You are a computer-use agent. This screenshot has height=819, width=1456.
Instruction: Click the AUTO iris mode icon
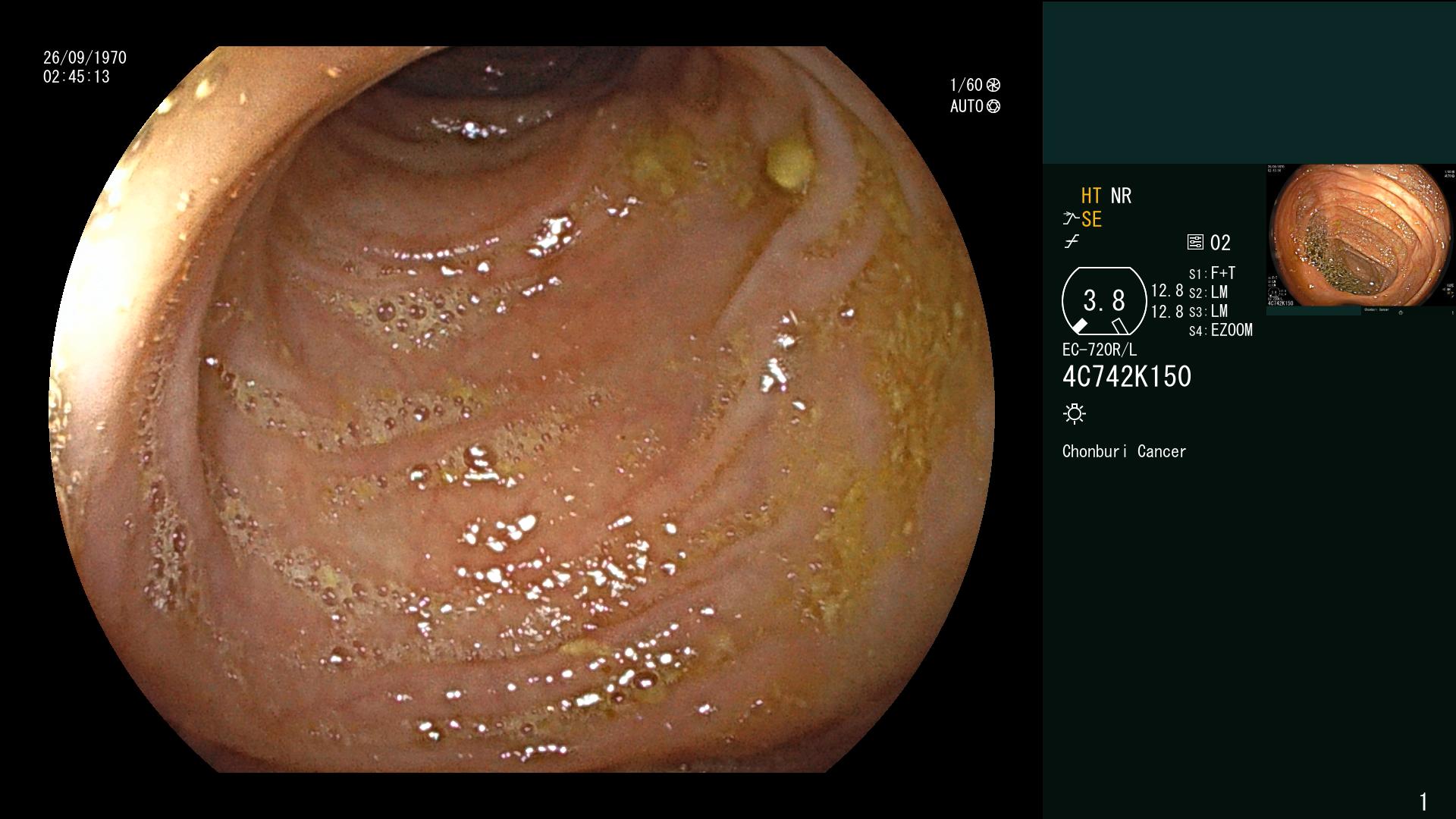pyautogui.click(x=993, y=106)
